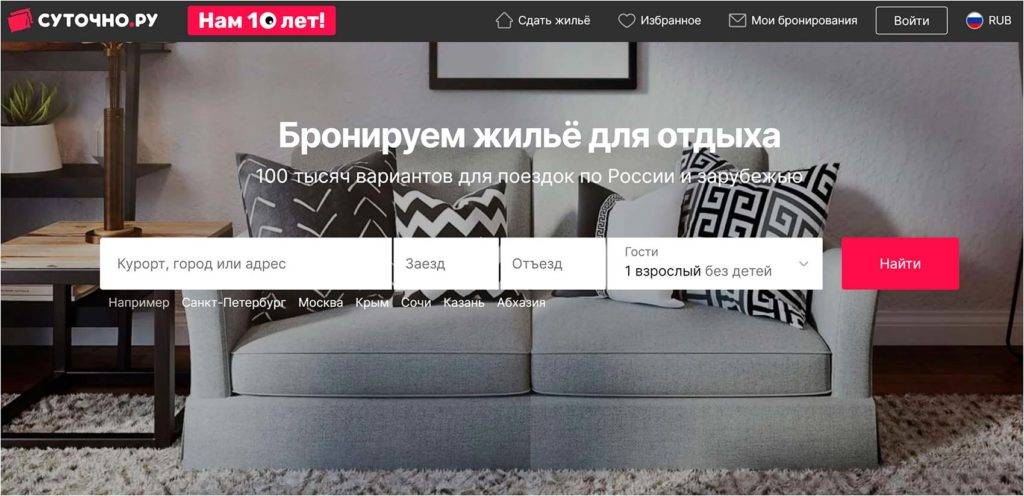Screen dimensions: 1024x496
Task: Choose the Абхазия example destination
Action: point(521,303)
